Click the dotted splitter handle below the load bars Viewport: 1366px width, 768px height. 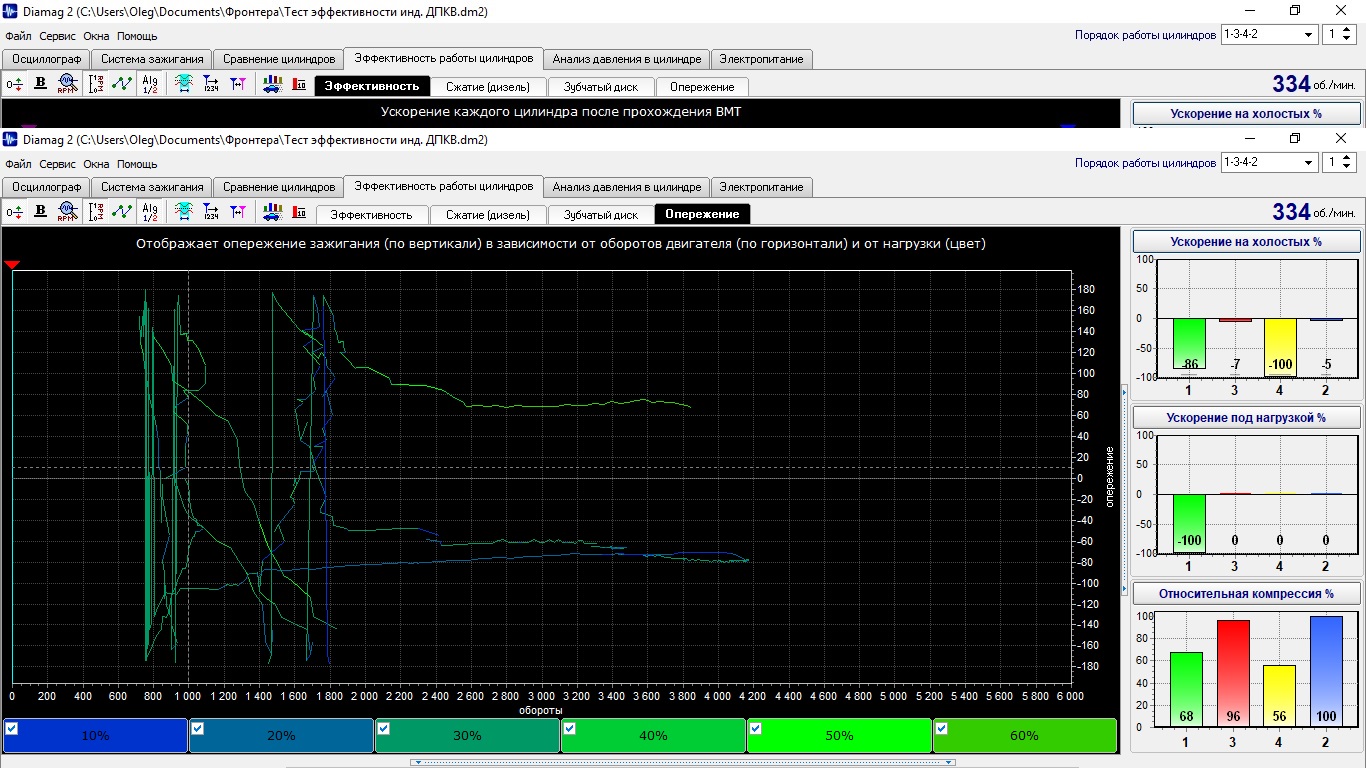[683, 762]
